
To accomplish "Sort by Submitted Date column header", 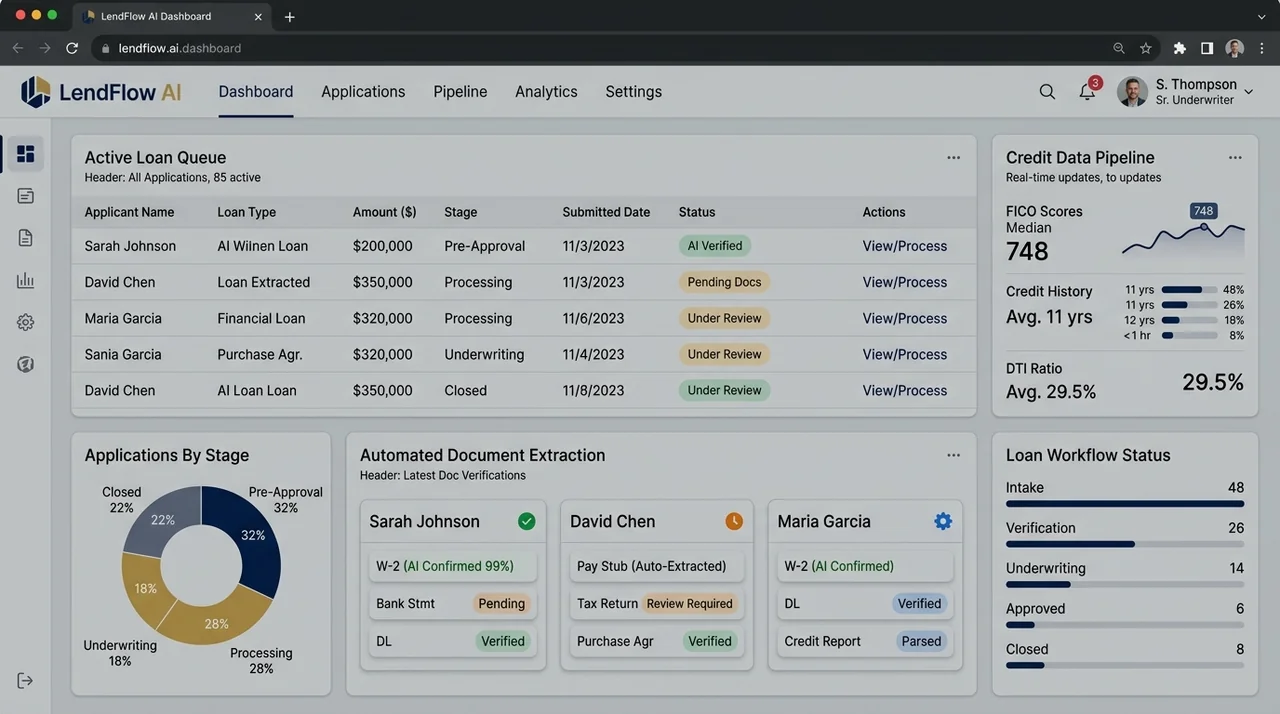I will click(606, 212).
